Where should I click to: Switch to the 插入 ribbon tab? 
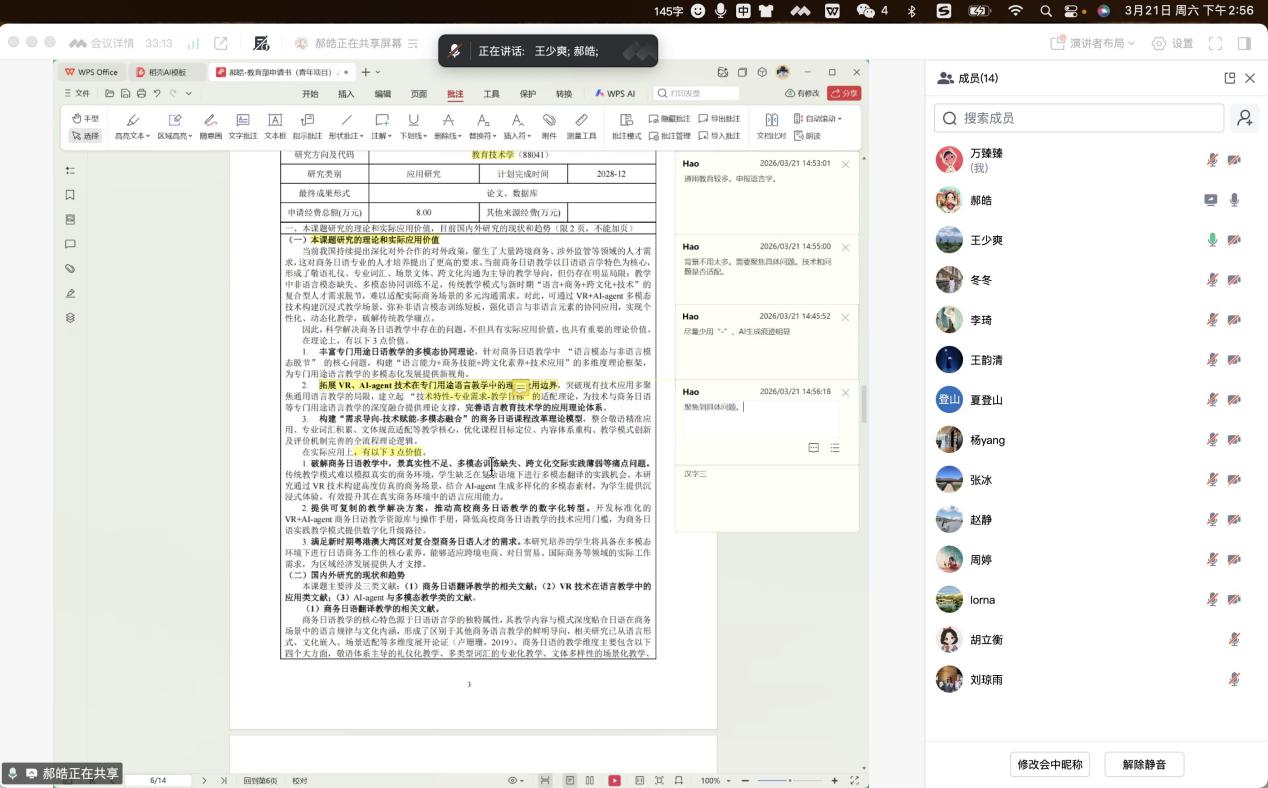pyautogui.click(x=346, y=94)
